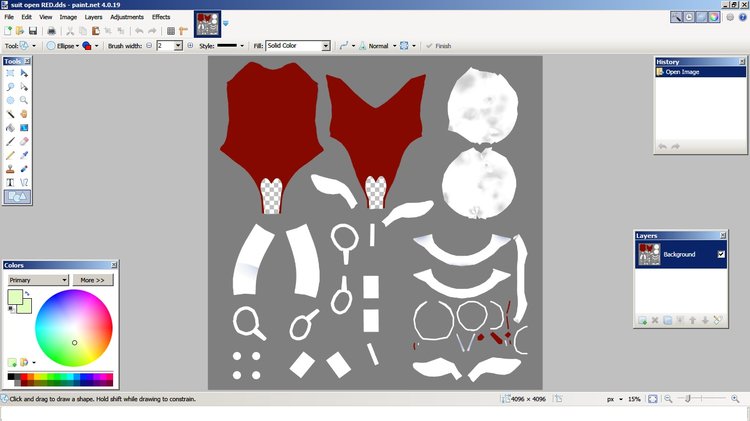Click the Print toolbar icon

point(51,31)
